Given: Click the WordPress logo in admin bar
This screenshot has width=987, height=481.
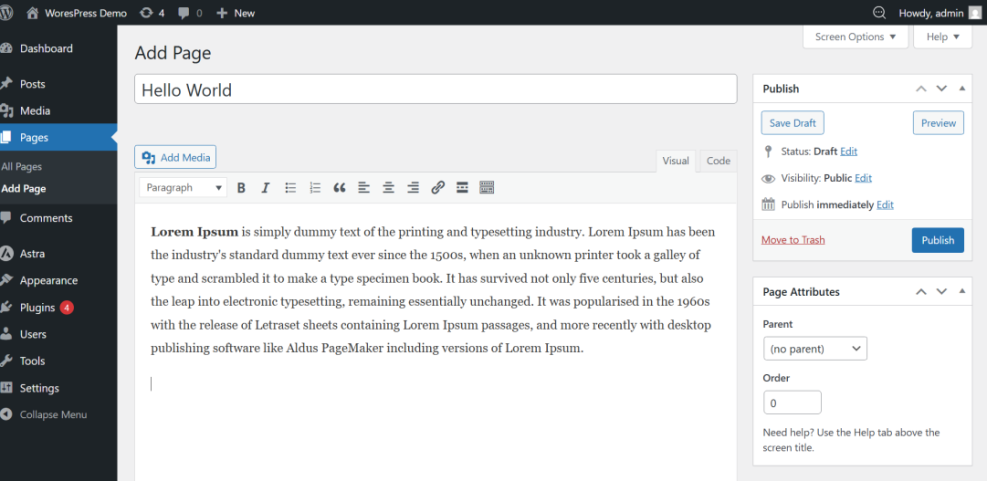Looking at the screenshot, I should [6, 13].
